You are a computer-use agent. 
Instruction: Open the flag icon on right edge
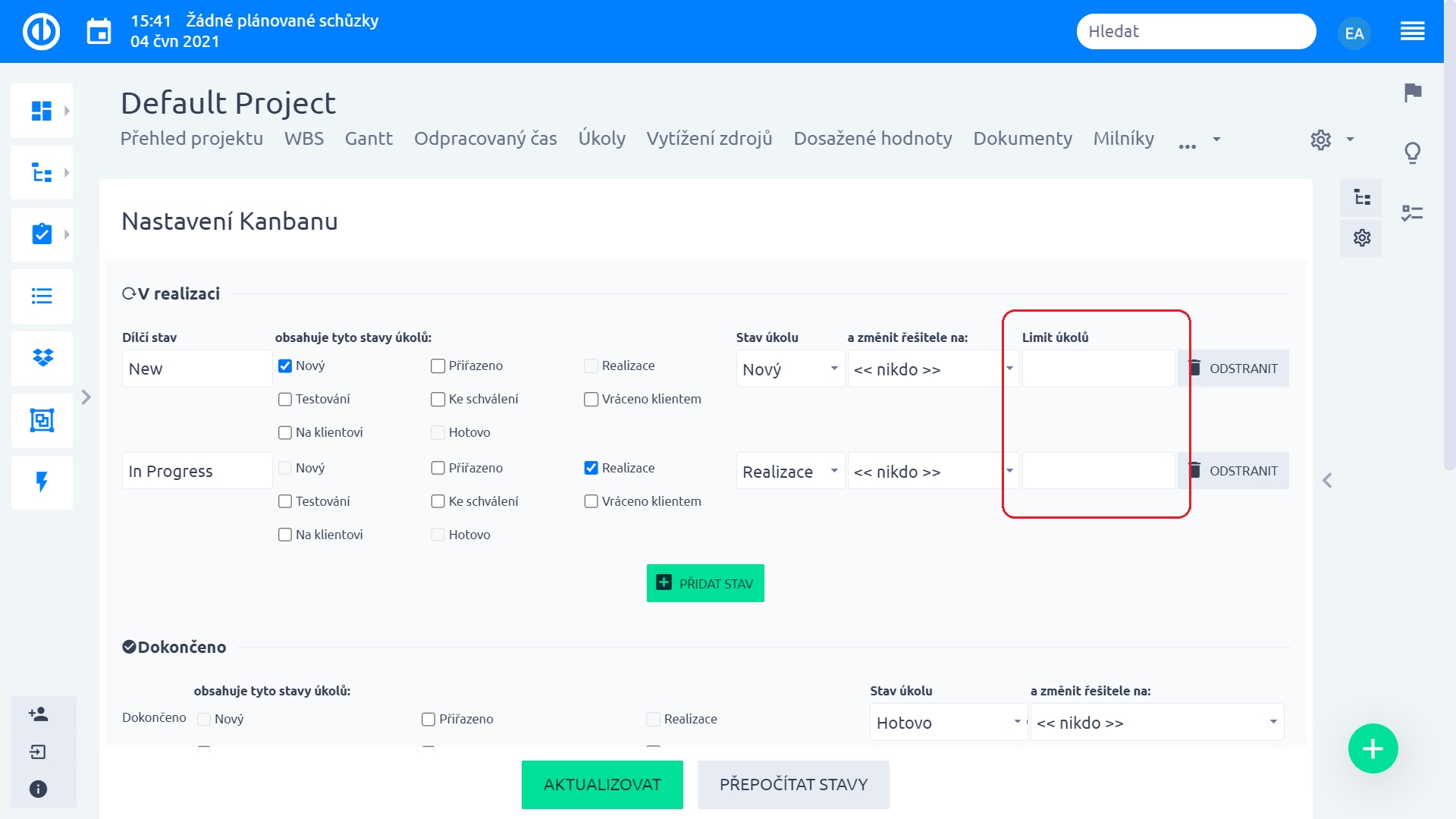tap(1413, 93)
